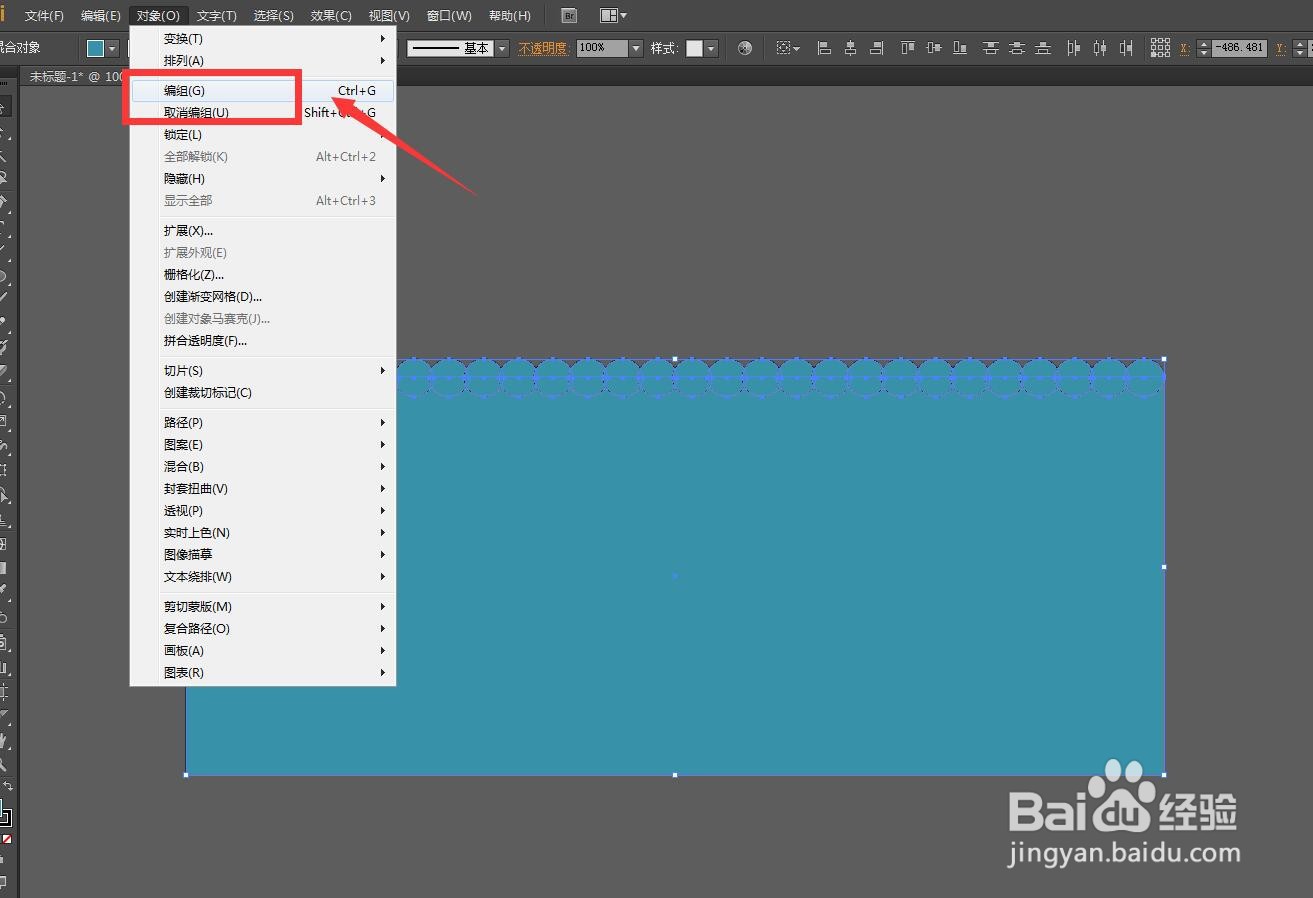Screen dimensions: 1313x898
Task: Open the 帮助(H) menu
Action: (510, 16)
